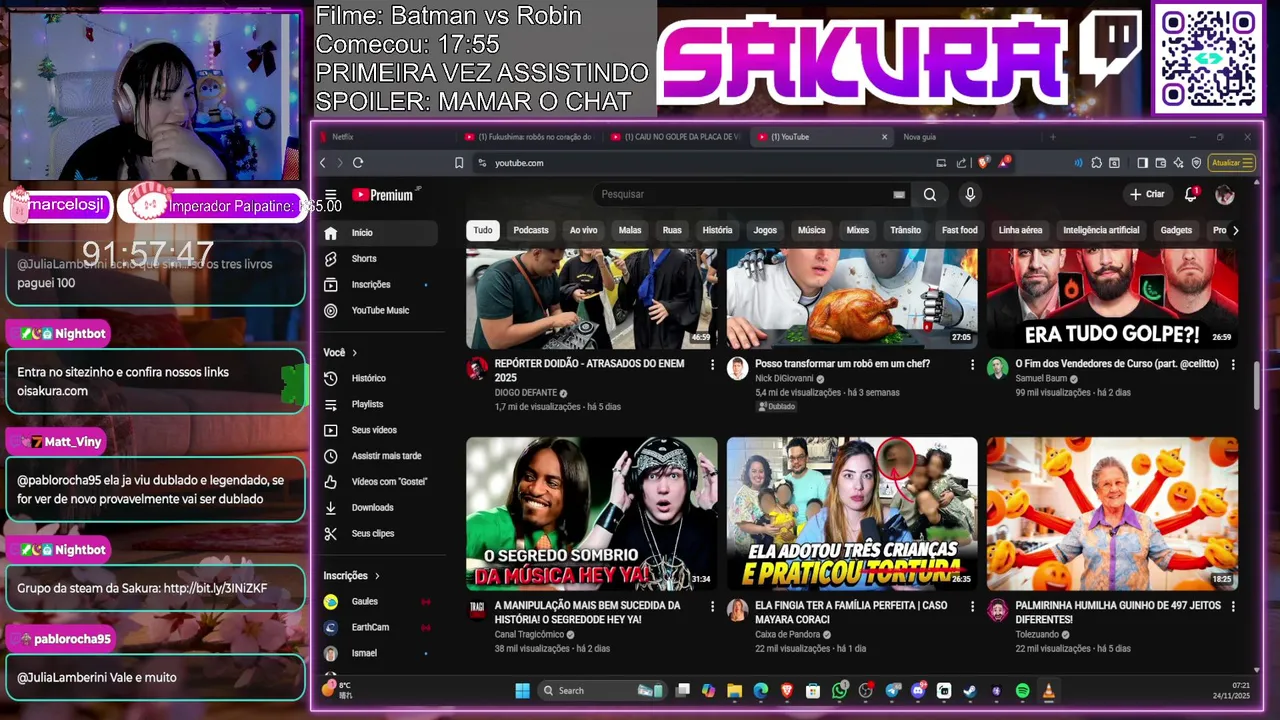Open YouTube notifications bell
The width and height of the screenshot is (1280, 720).
click(1191, 194)
